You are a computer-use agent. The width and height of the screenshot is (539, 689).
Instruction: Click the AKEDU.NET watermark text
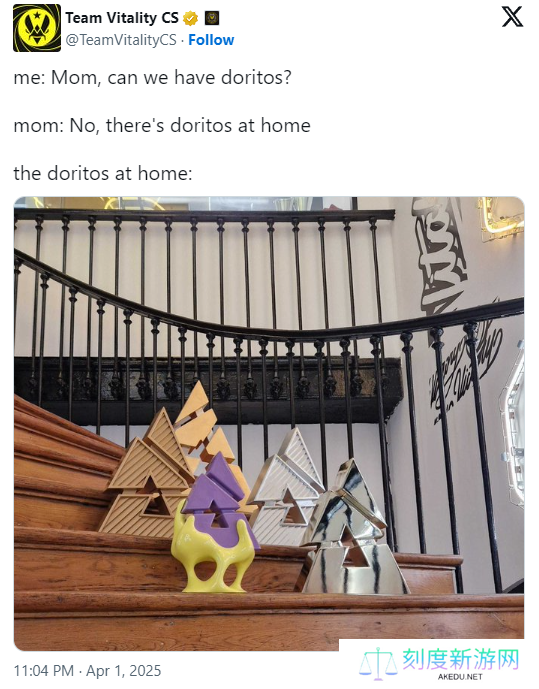click(x=460, y=677)
